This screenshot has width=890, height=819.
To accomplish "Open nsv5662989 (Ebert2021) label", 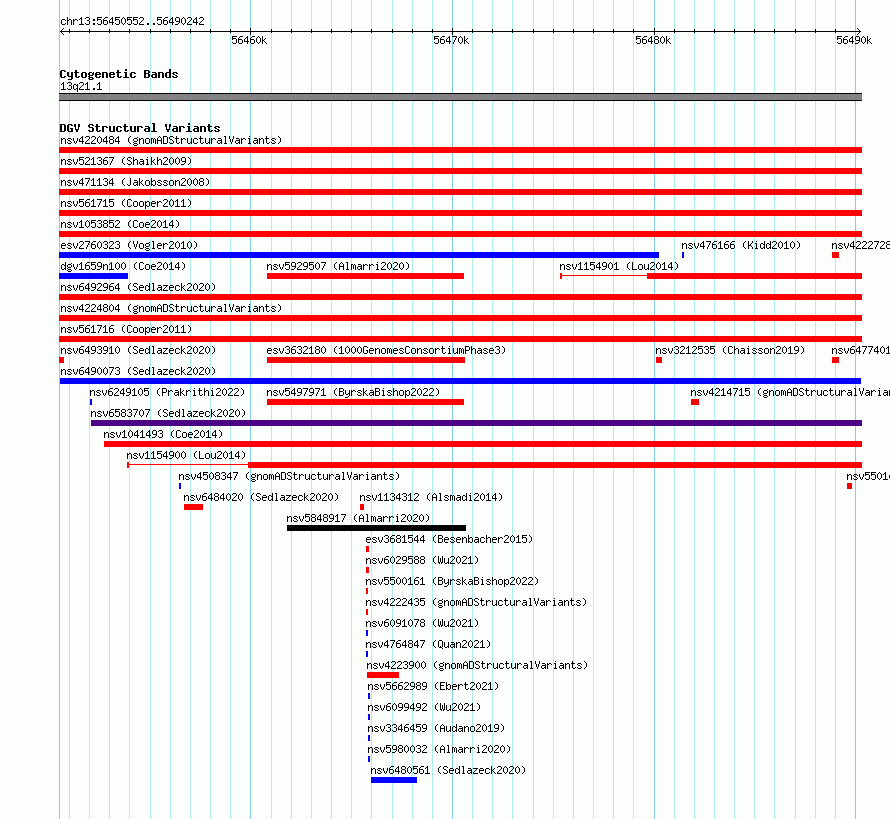I will 433,686.
